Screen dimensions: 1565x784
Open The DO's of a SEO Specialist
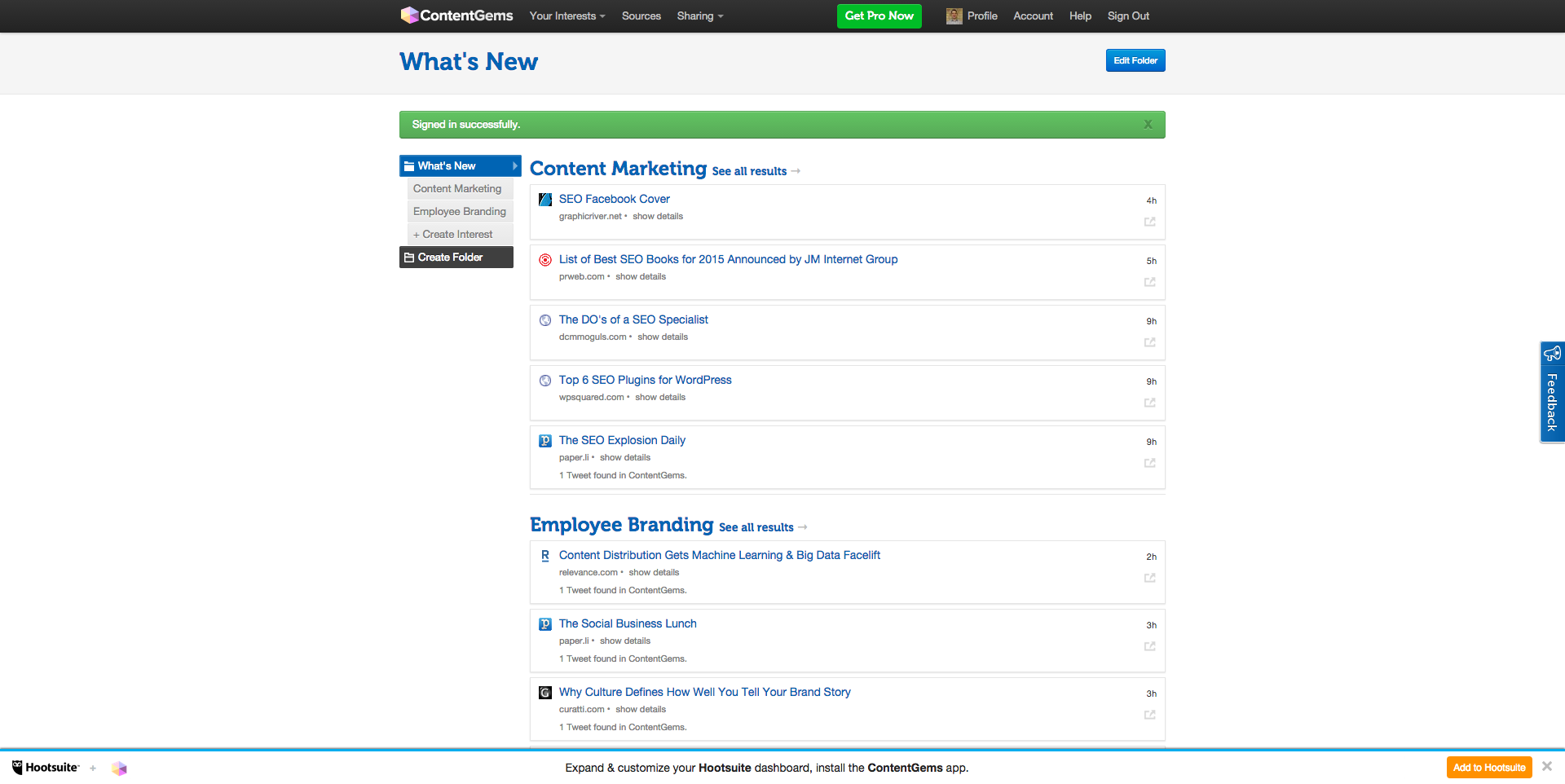(x=633, y=319)
